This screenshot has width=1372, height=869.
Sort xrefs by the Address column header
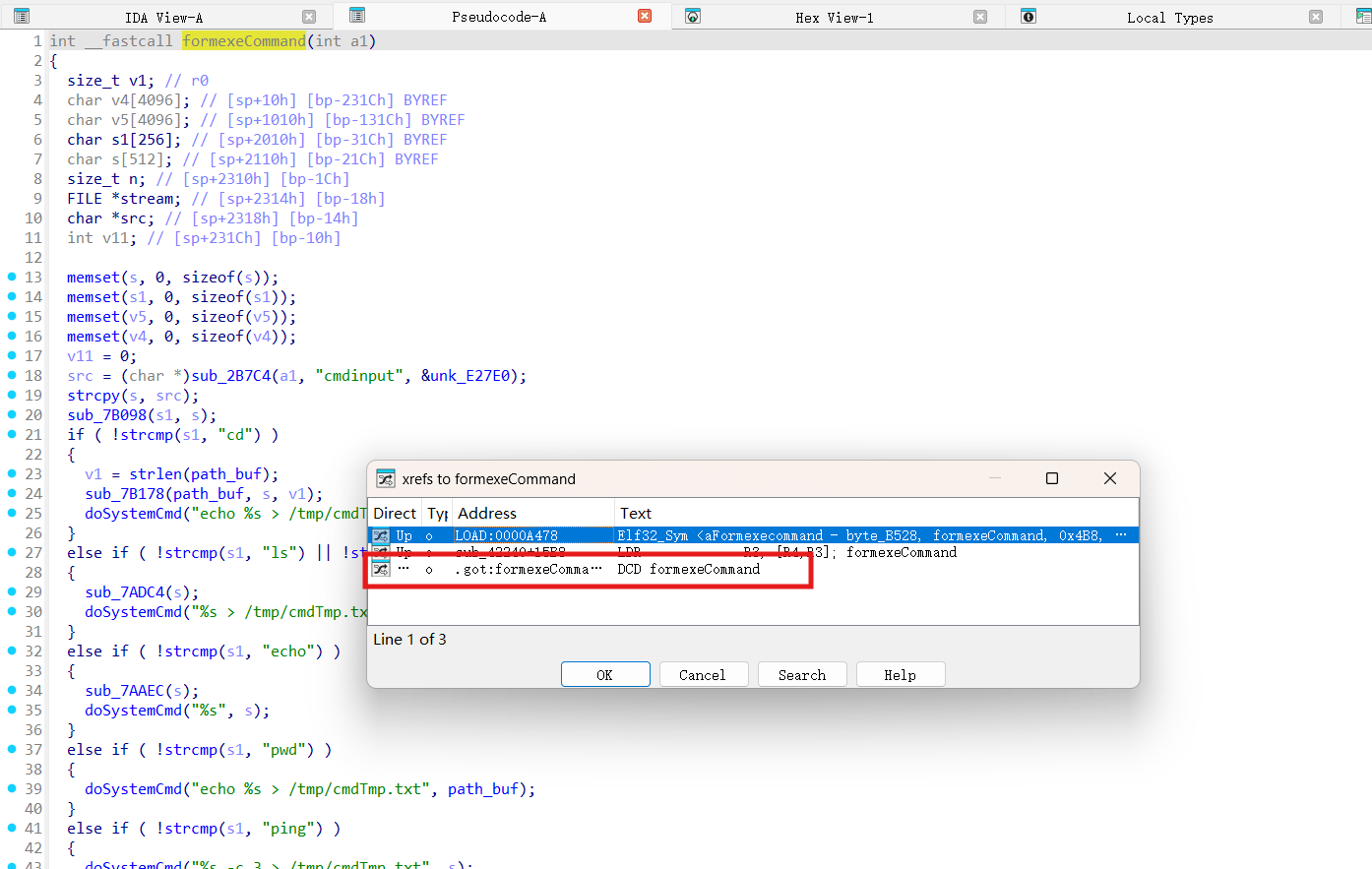[x=532, y=513]
